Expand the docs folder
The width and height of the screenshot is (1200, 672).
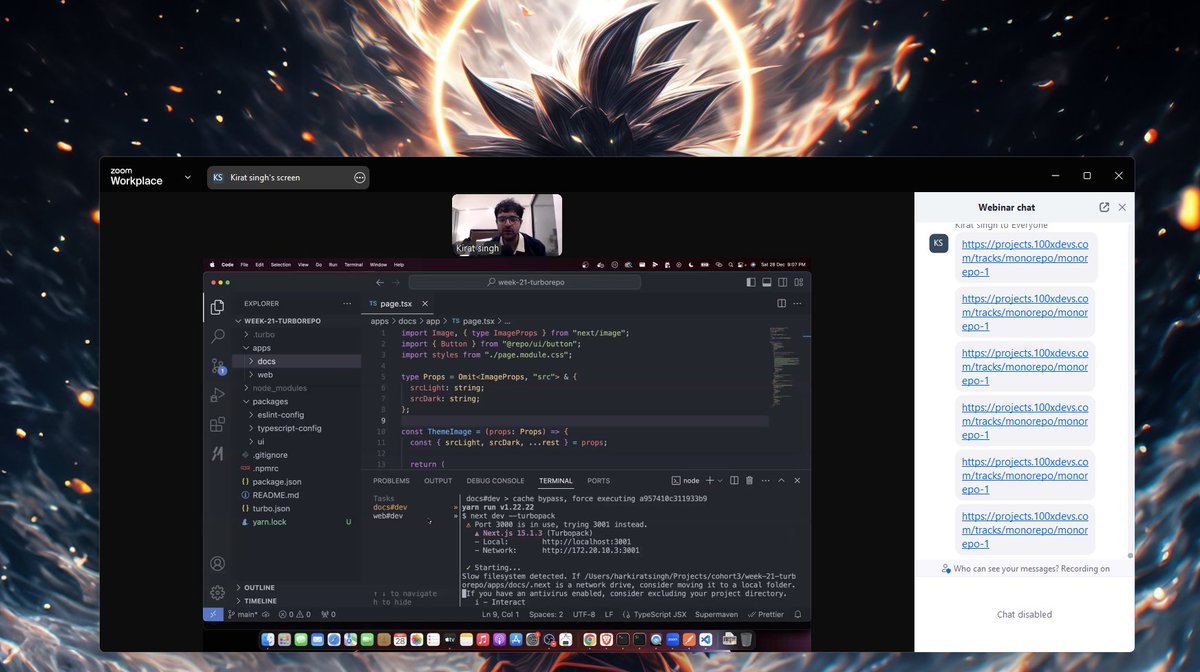pos(250,361)
